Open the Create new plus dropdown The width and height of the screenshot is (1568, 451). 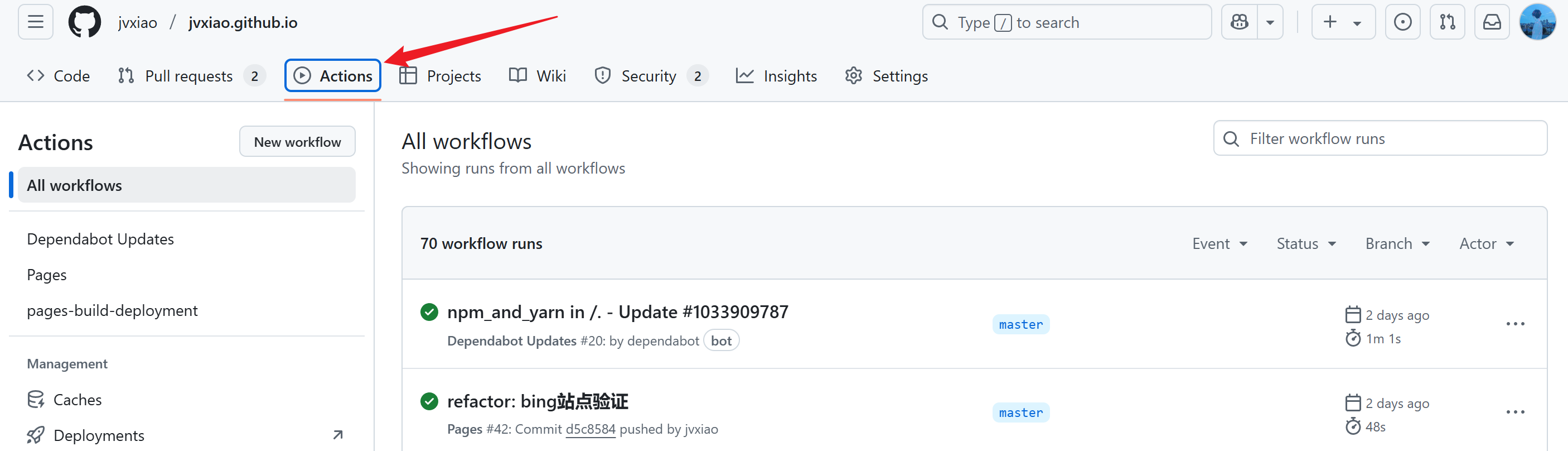pos(1343,22)
